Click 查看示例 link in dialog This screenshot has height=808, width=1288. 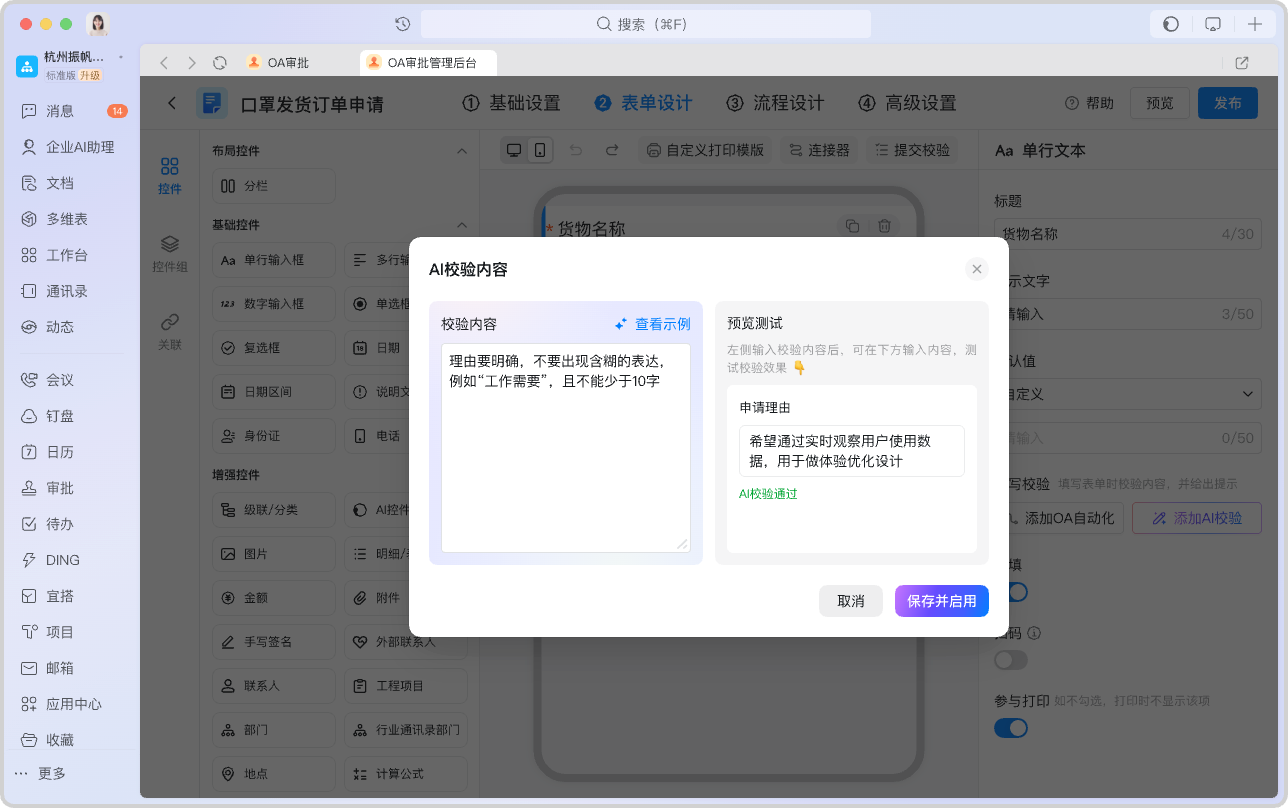coord(652,324)
